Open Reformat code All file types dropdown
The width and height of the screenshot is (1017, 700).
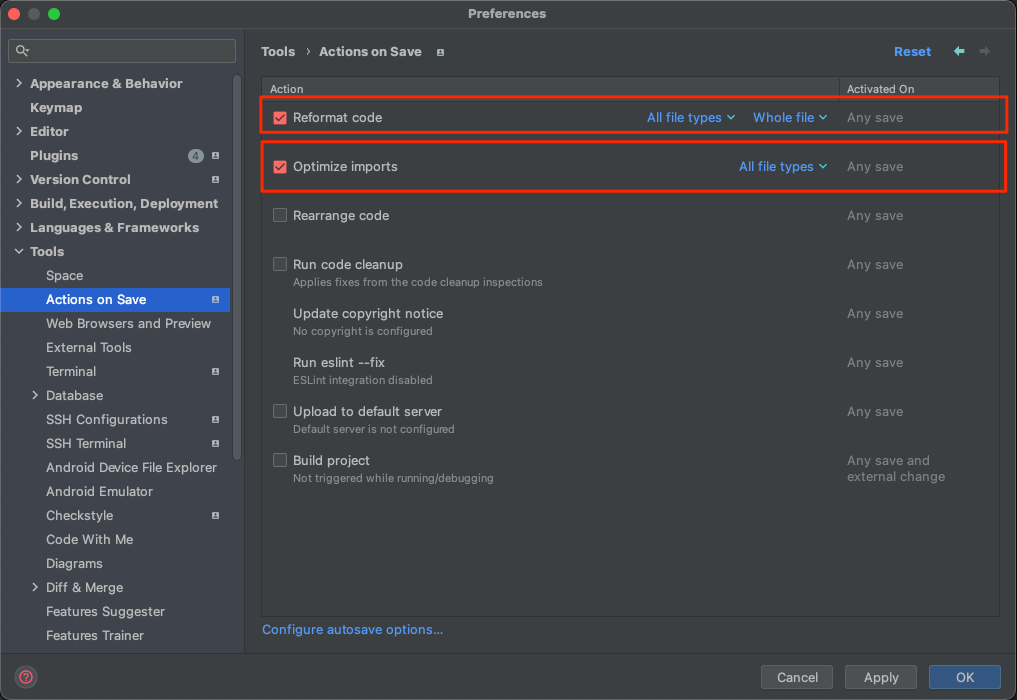coord(691,117)
